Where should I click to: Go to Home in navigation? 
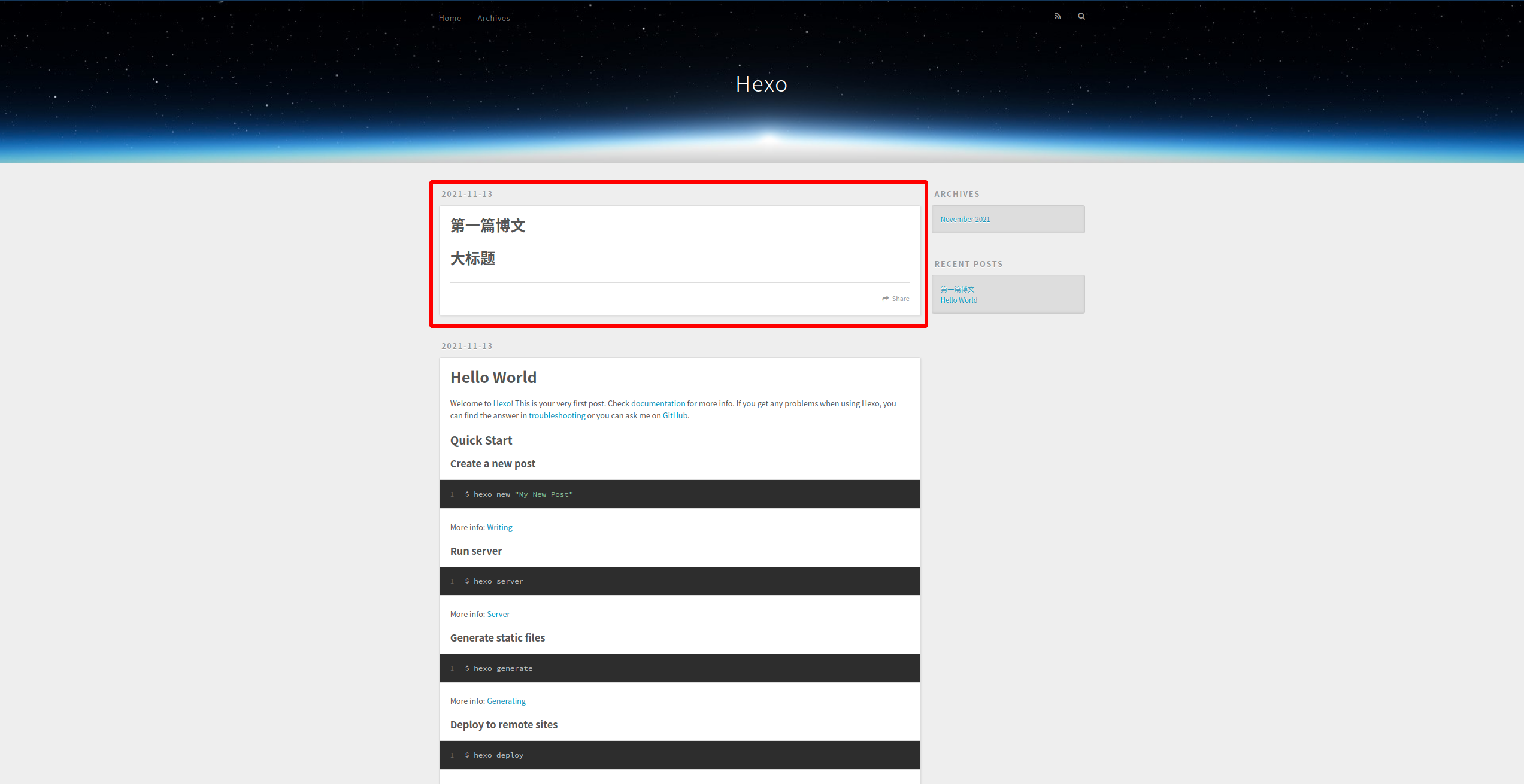450,18
